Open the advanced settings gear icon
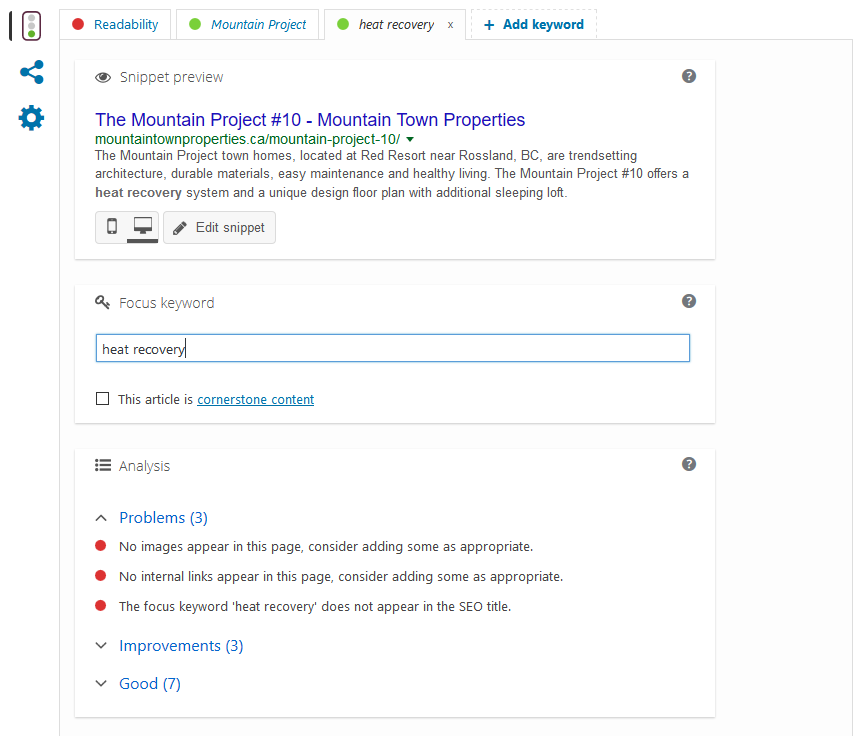The height and width of the screenshot is (736, 863). tap(31, 118)
